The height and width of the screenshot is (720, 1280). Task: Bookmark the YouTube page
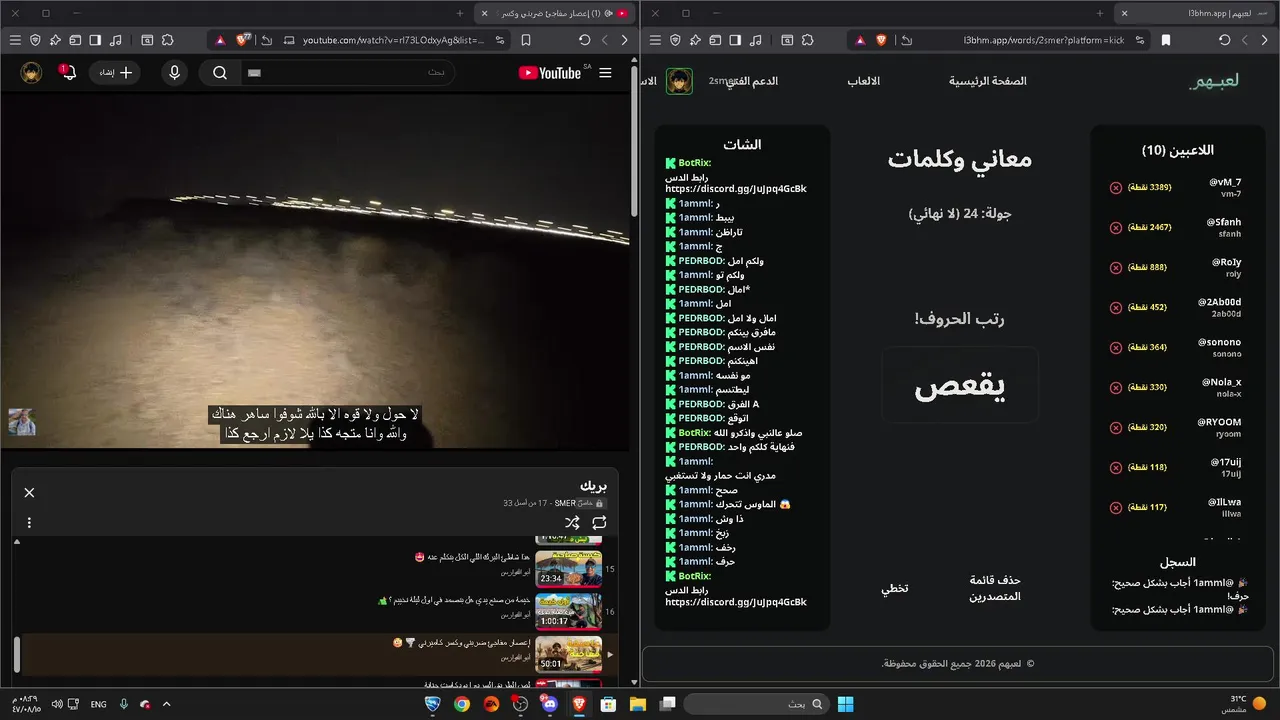[x=526, y=40]
